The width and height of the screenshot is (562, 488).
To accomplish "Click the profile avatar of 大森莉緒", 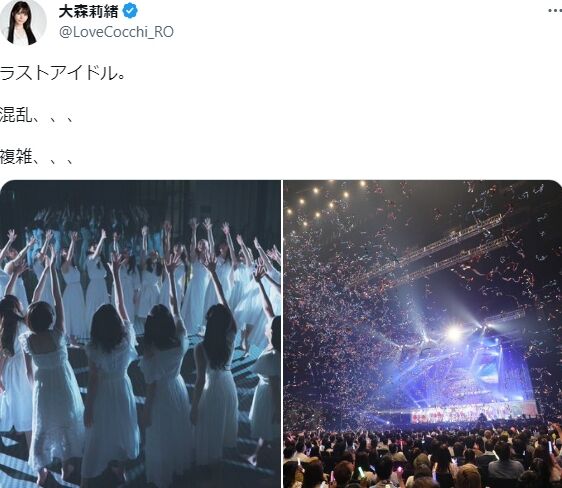I will (x=23, y=22).
